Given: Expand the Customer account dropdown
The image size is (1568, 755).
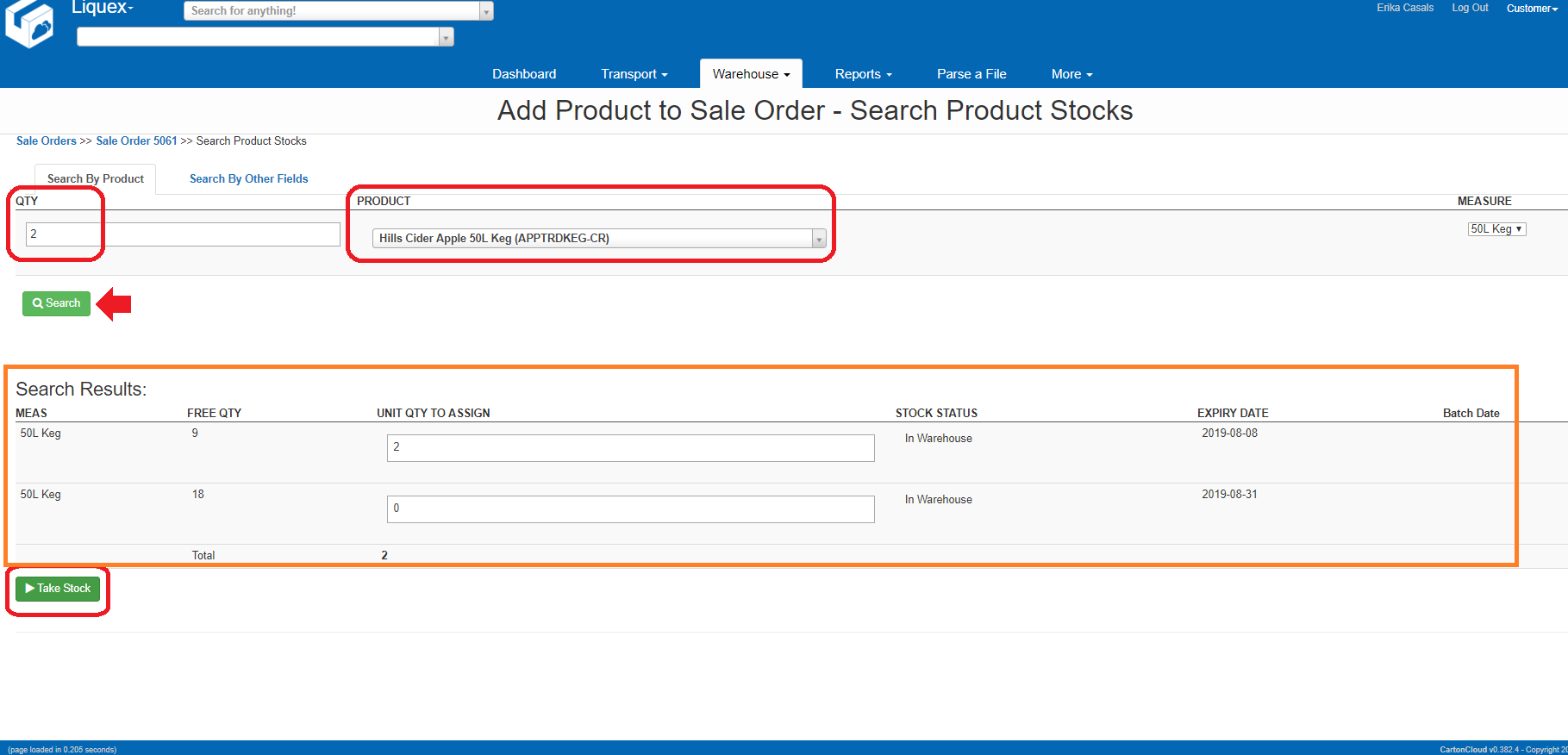Looking at the screenshot, I should pos(1532,9).
